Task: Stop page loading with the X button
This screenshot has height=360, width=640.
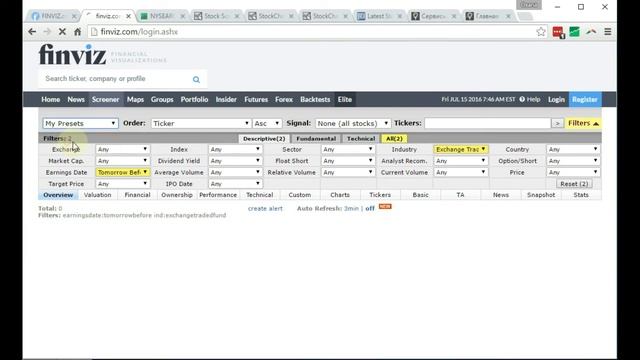Action: (62, 31)
